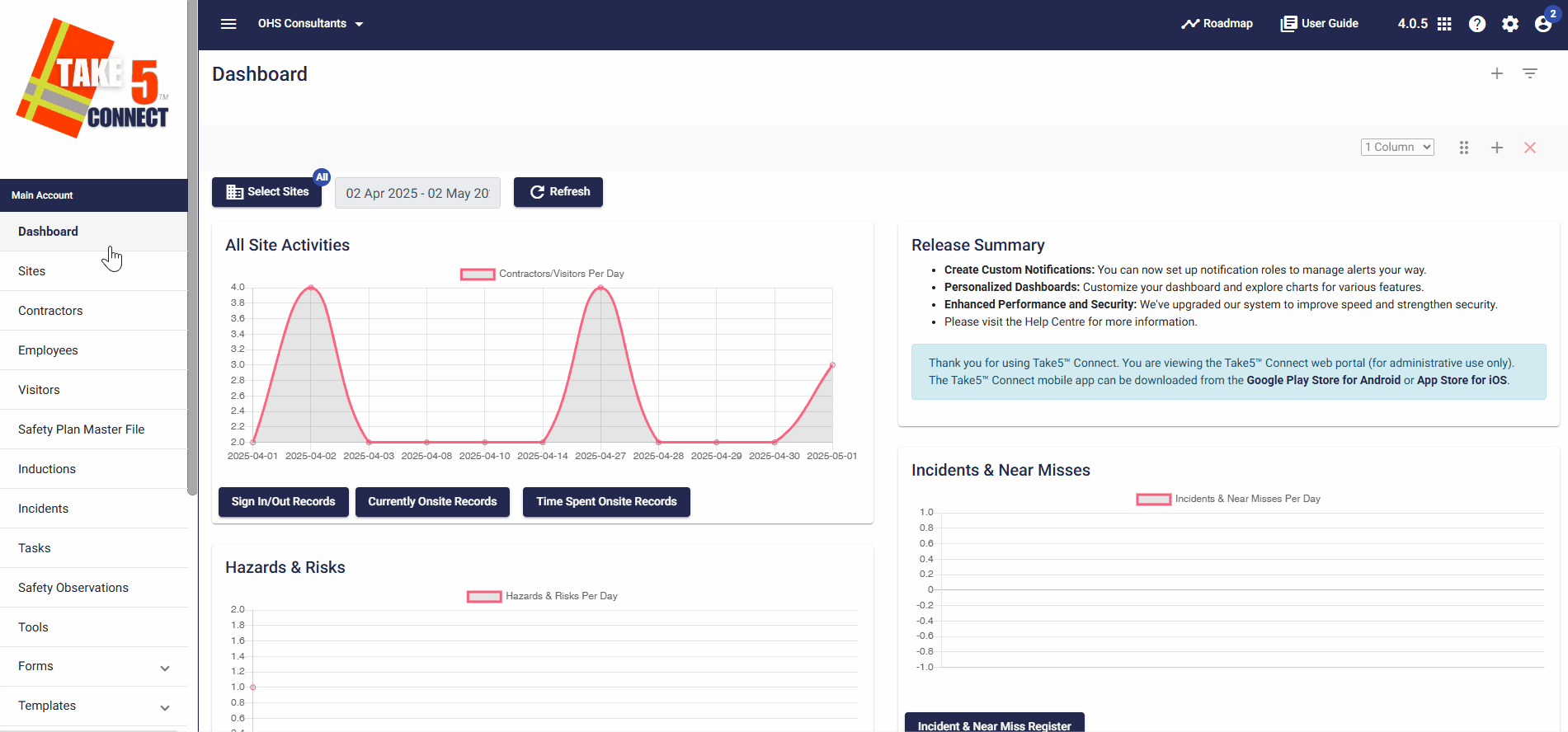Toggle the Hazards & Risks Per Day legend swatch

(484, 597)
